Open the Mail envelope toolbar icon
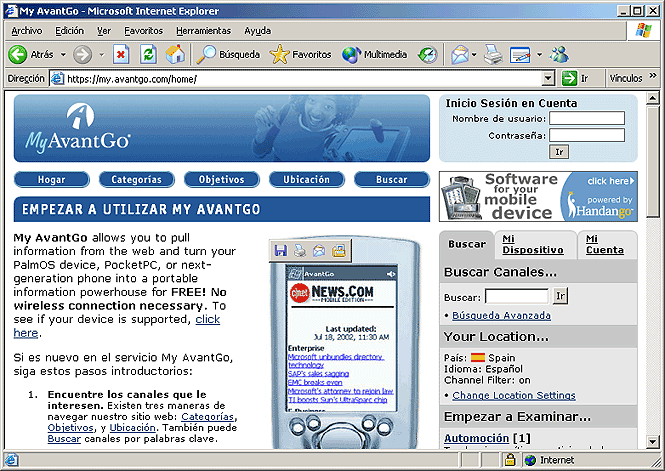665x471 pixels. pyautogui.click(x=460, y=55)
